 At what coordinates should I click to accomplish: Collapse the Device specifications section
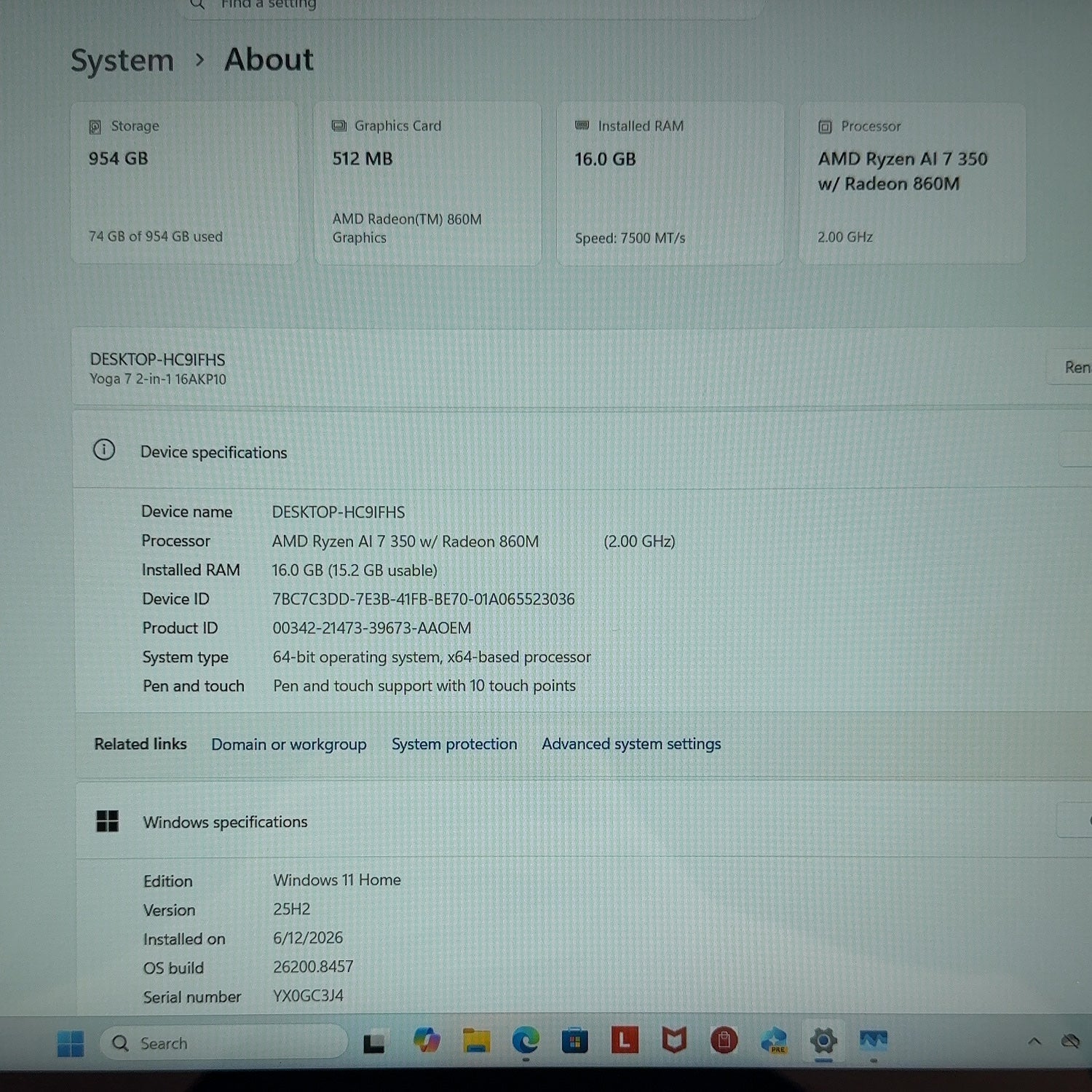(1076, 450)
